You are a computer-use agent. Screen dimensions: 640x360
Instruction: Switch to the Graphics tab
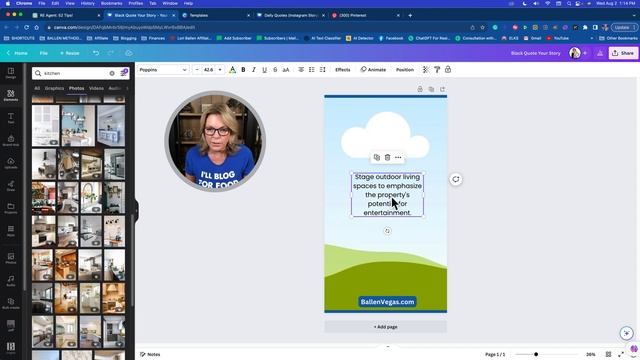(x=54, y=88)
